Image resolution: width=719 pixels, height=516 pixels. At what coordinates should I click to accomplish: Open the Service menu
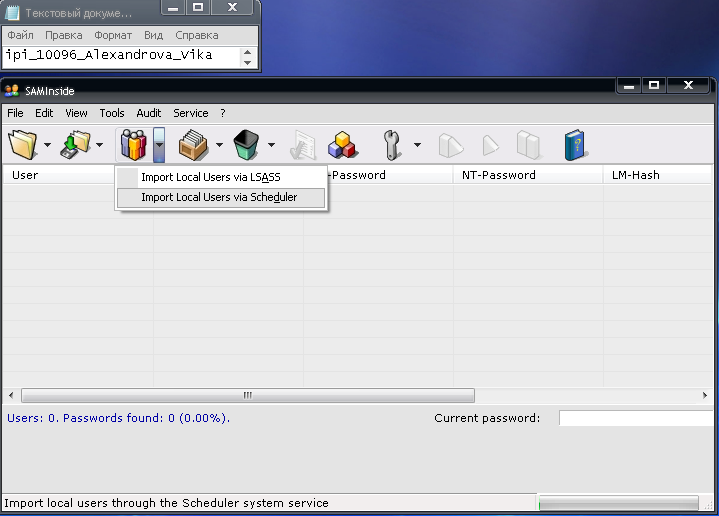[190, 113]
